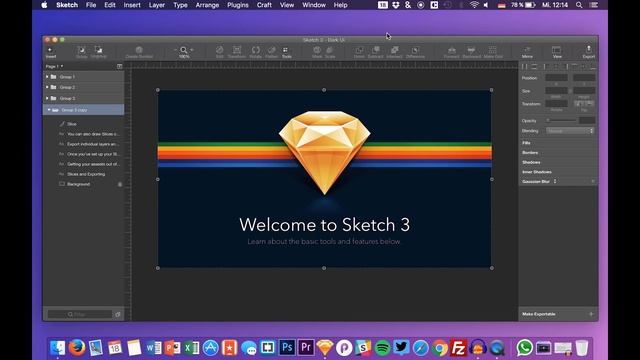The width and height of the screenshot is (640, 360).
Task: Expand the Group 2 layer
Action: click(x=47, y=87)
